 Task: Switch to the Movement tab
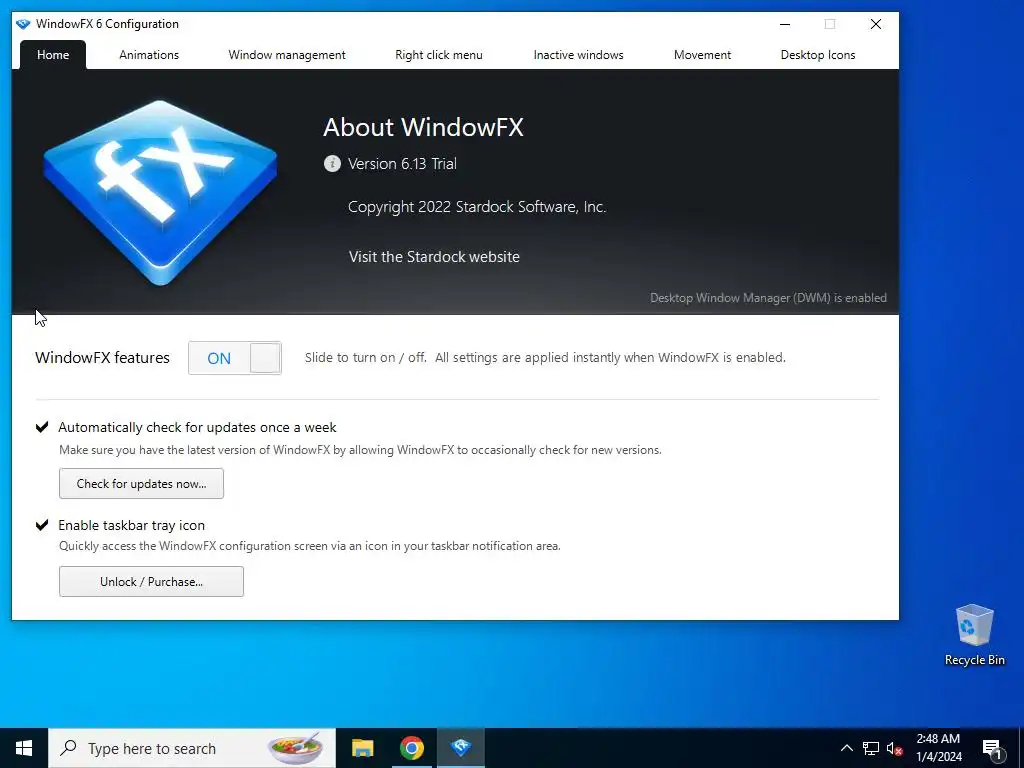702,55
